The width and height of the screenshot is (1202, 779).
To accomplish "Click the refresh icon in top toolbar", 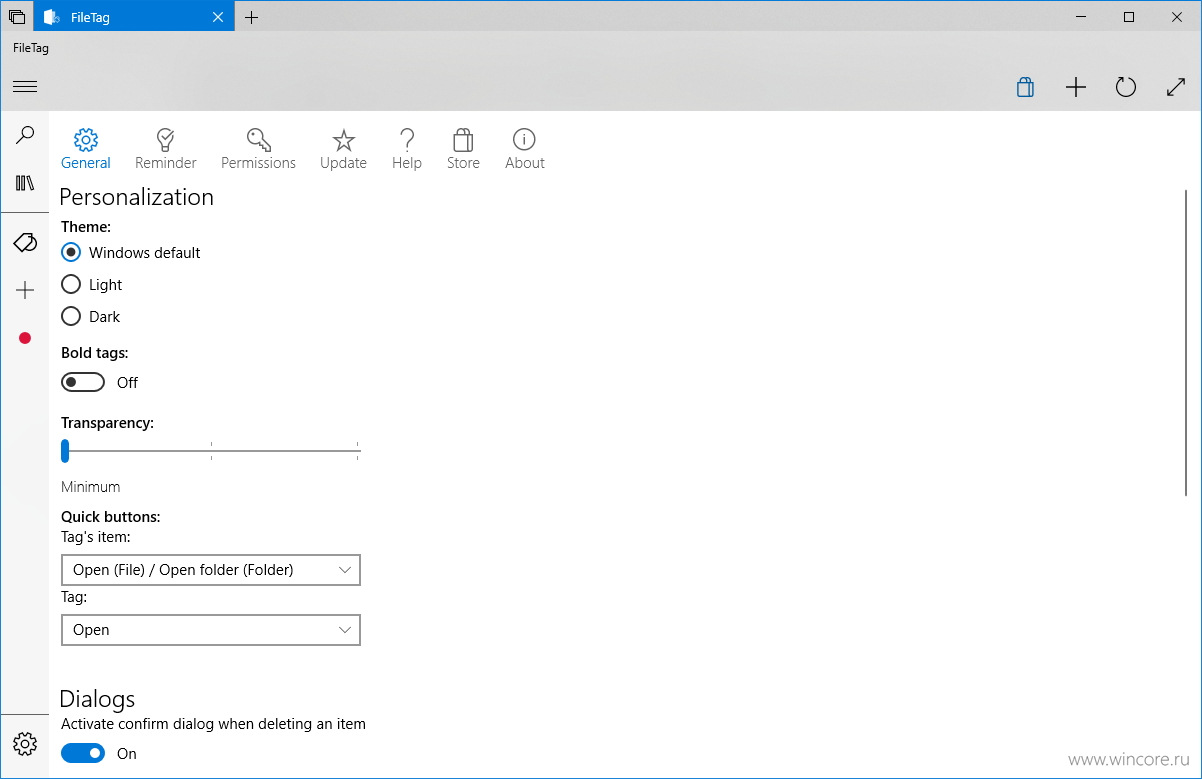I will 1126,87.
